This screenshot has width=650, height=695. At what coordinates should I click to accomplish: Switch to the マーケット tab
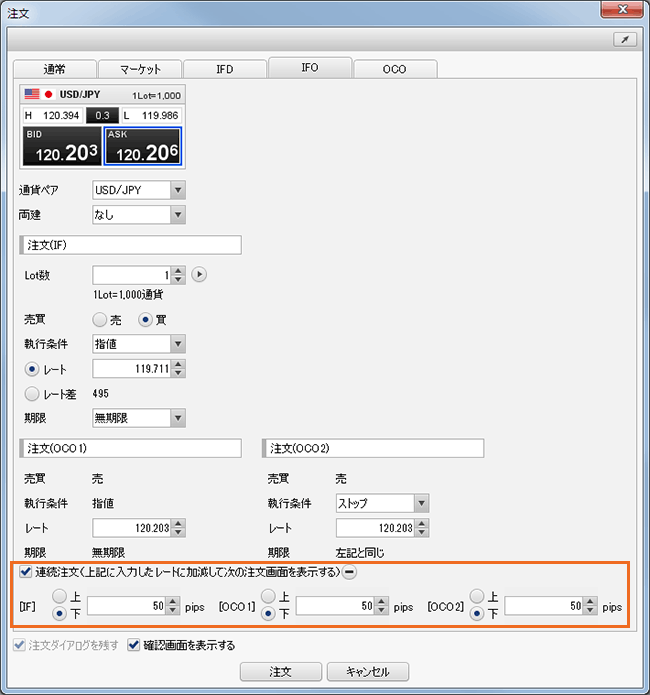(140, 69)
